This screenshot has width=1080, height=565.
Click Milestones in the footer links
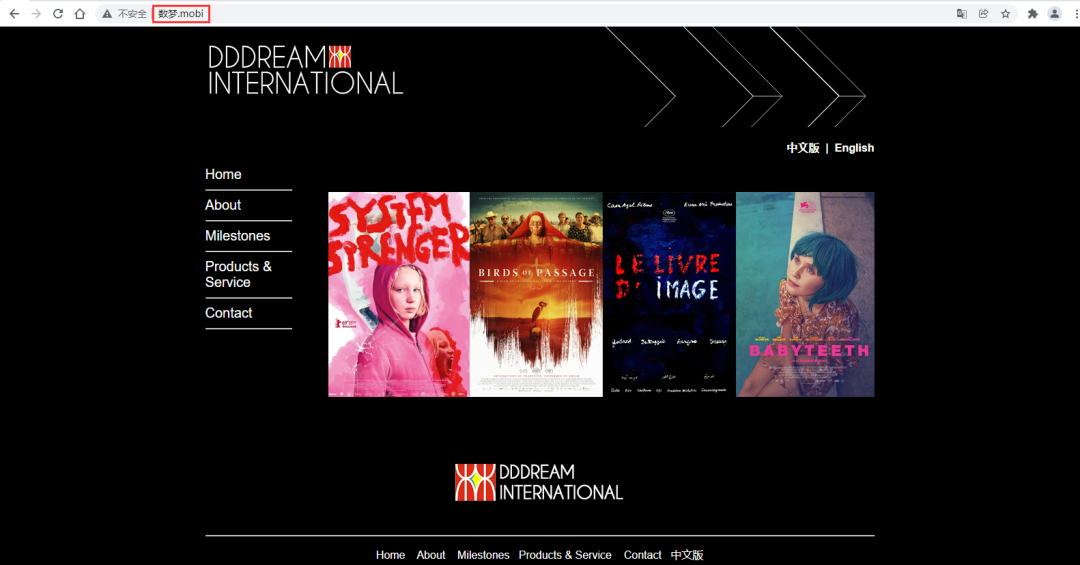tap(483, 555)
